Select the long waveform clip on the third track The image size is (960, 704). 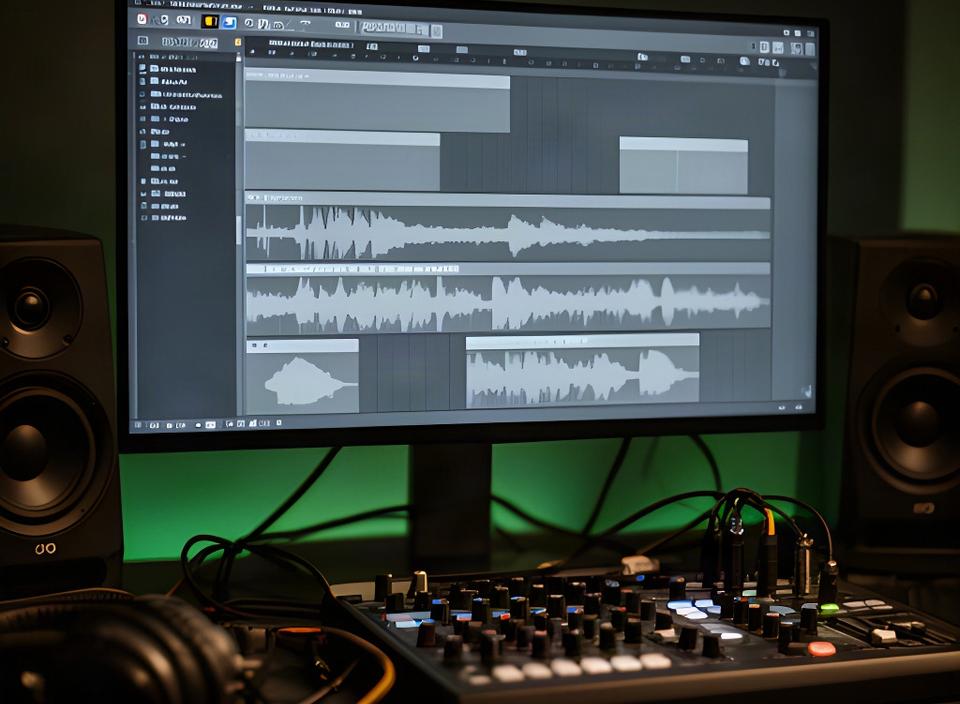tap(508, 228)
